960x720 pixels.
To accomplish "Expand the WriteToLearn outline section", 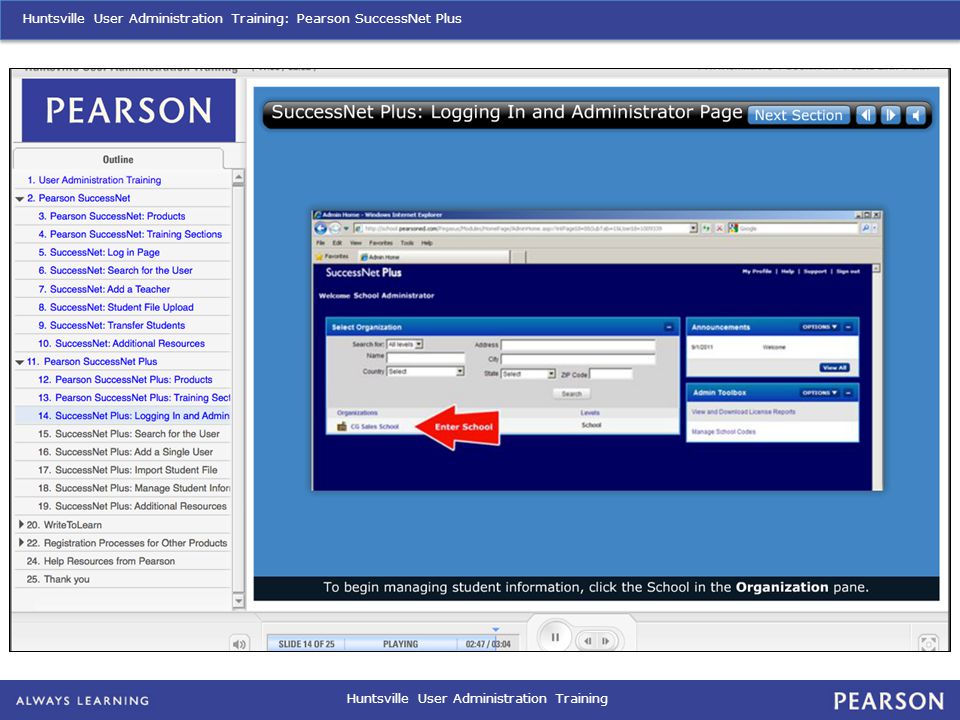I will point(21,524).
